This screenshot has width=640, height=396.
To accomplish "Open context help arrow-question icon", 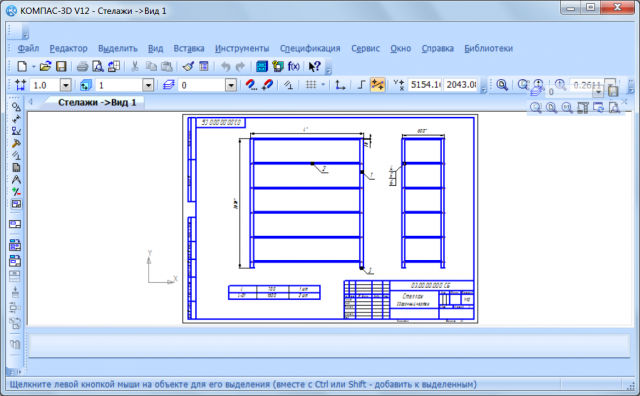I will (314, 66).
